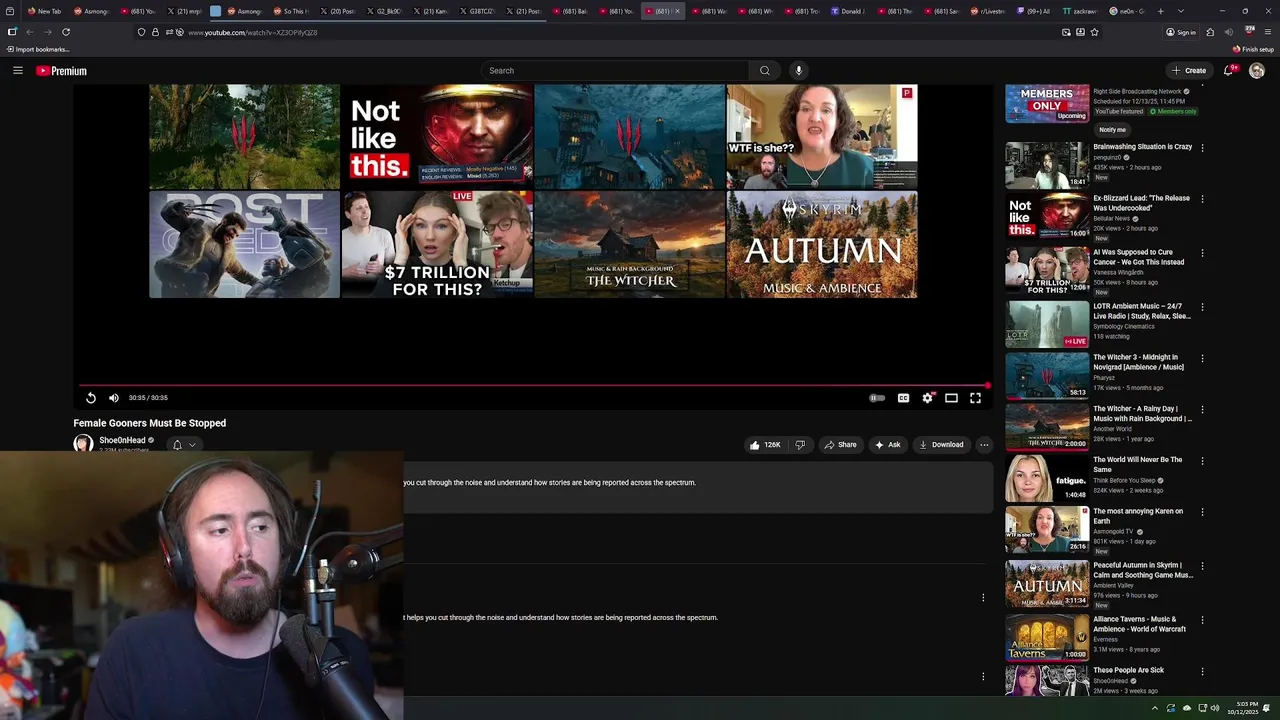Enter full screen mode
The width and height of the screenshot is (1280, 720).
click(975, 398)
